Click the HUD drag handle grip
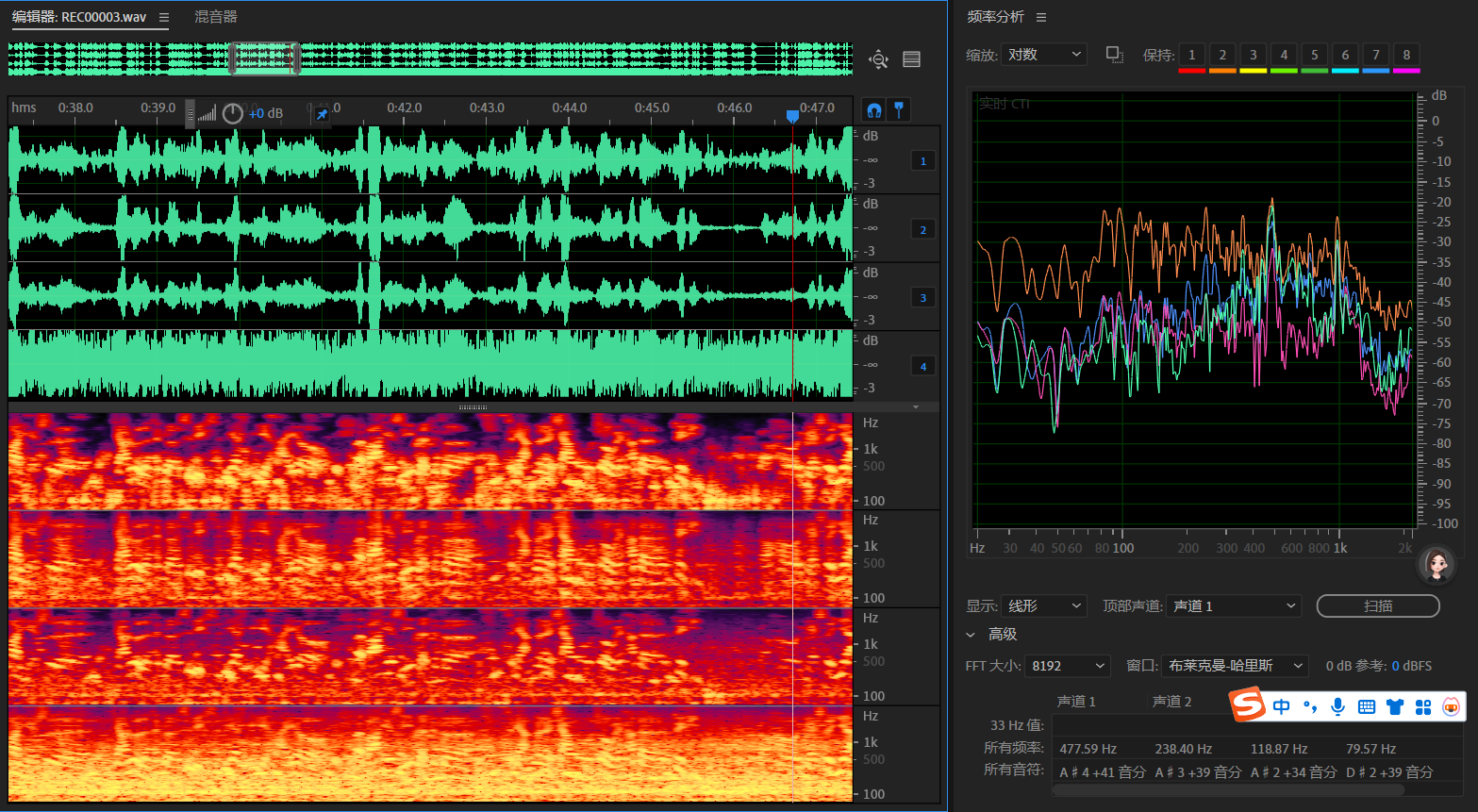1478x812 pixels. tap(190, 113)
